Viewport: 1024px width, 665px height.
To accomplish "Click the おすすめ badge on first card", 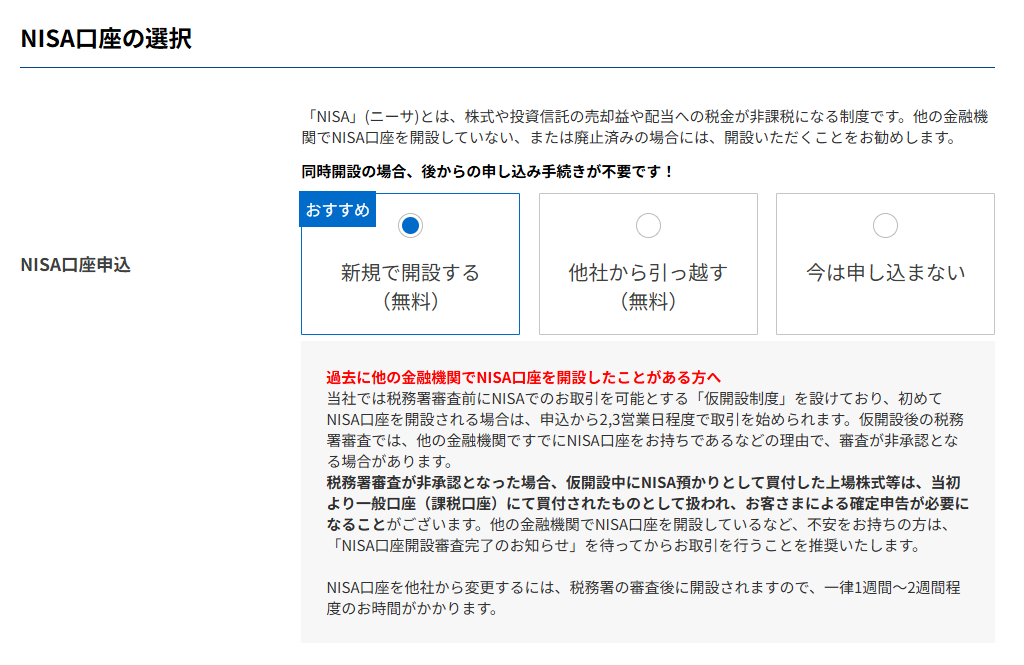I will (x=338, y=210).
